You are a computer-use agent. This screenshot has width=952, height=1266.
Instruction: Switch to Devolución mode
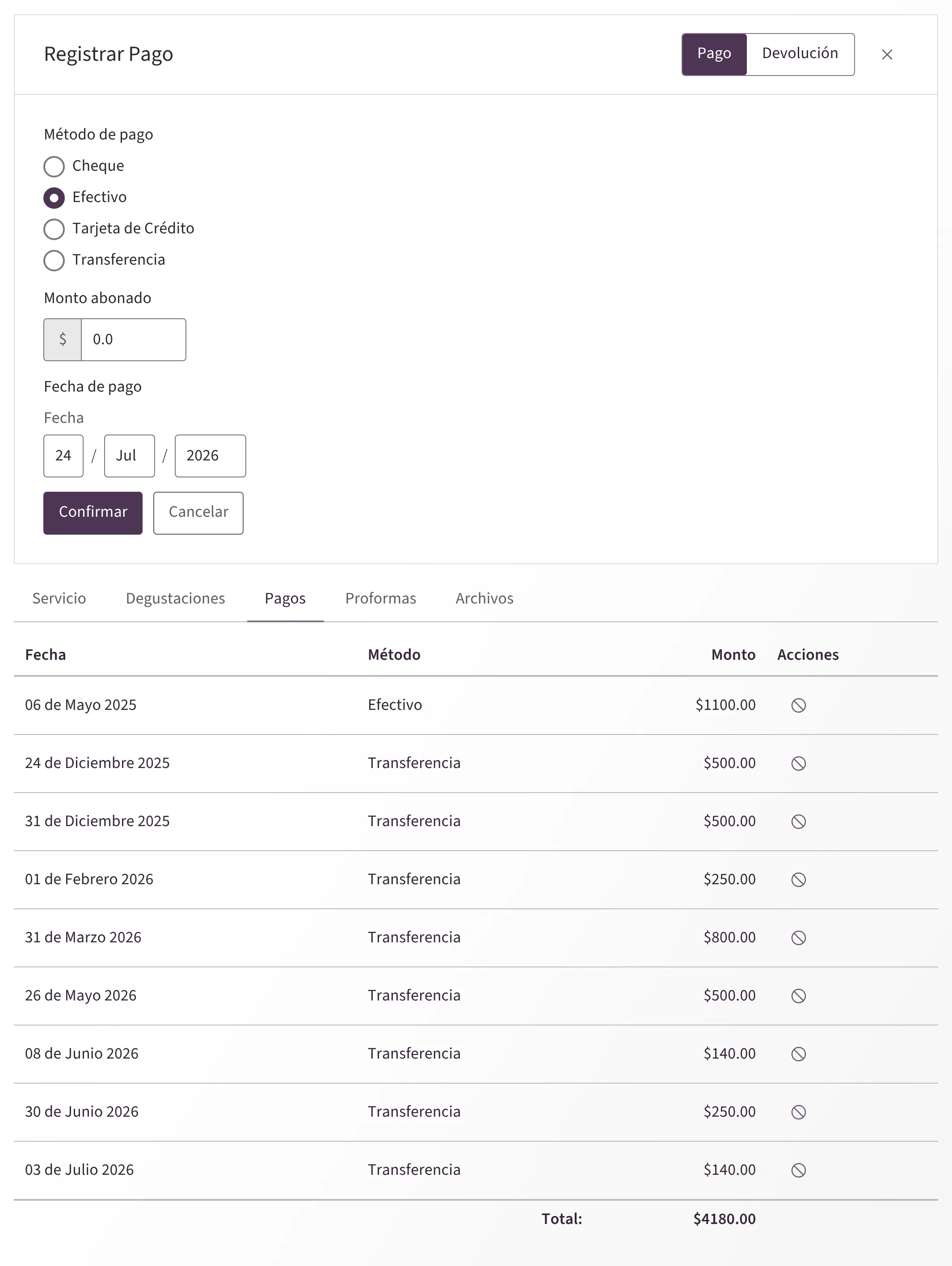pos(800,54)
